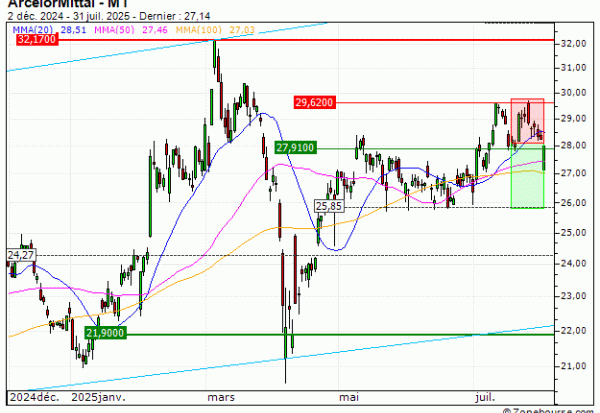Click the date range and last price subtitle
This screenshot has height=413, width=600.
[x=109, y=16]
